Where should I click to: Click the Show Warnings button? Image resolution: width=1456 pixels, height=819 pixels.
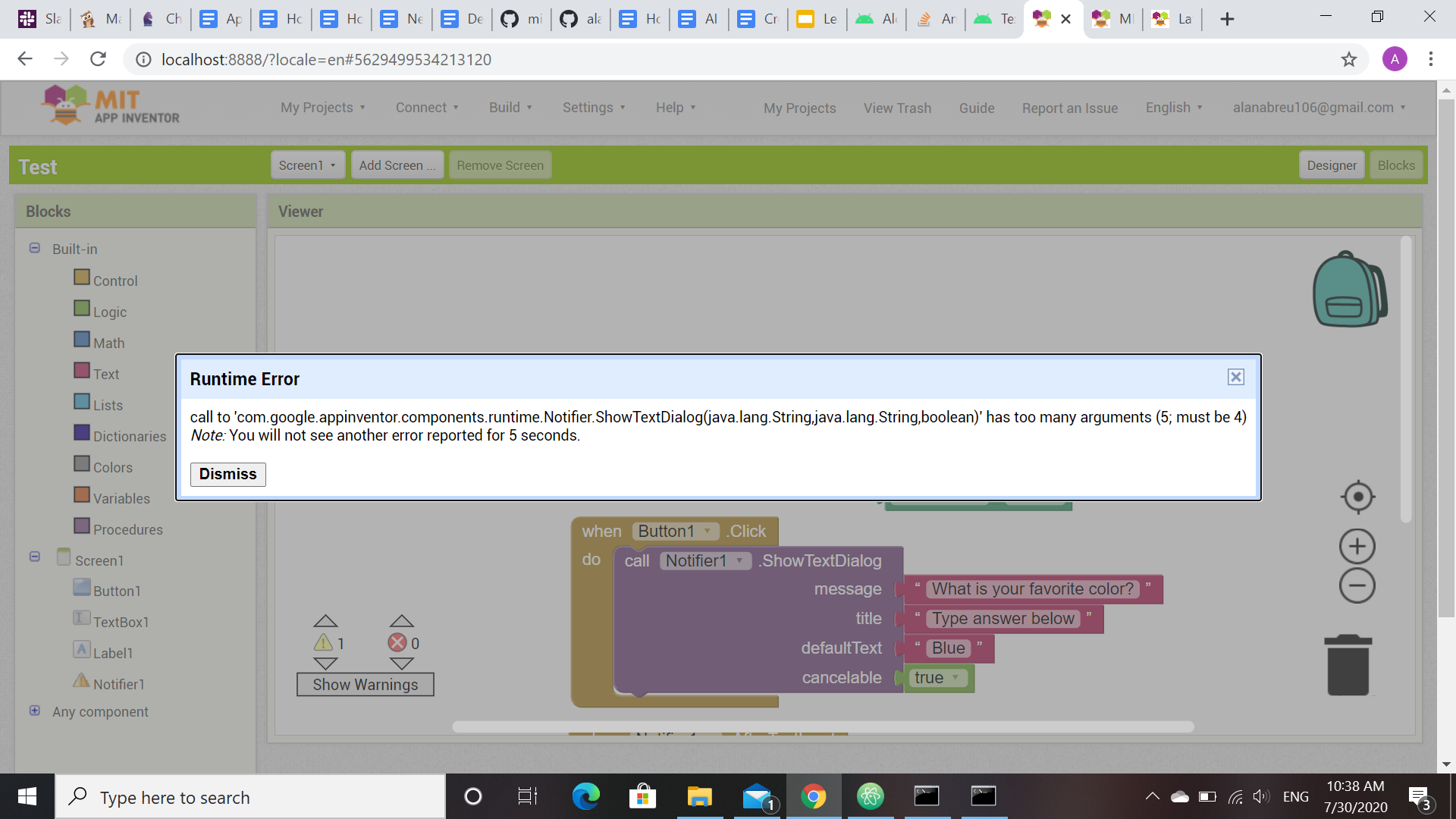(x=365, y=684)
